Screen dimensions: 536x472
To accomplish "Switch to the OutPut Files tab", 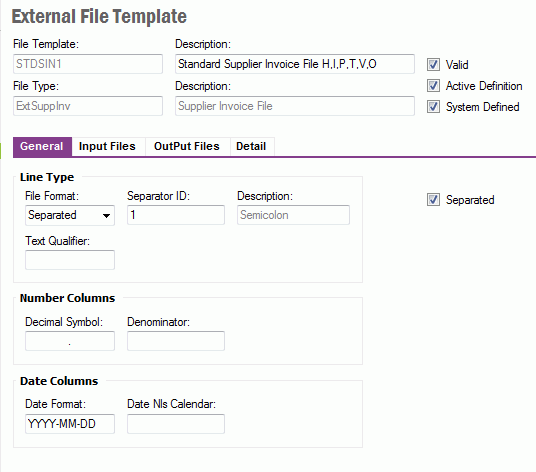I will click(x=187, y=146).
